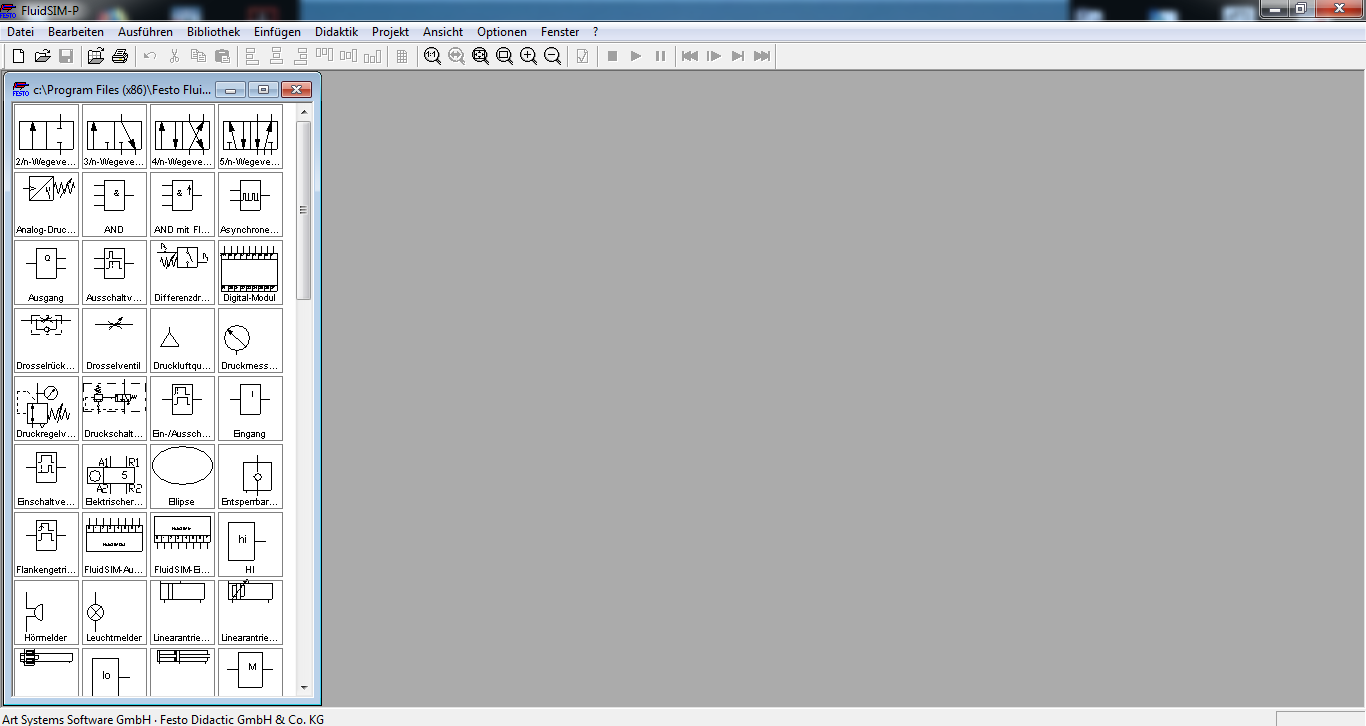Open the Didaktik menu
Image resolution: width=1366 pixels, height=726 pixels.
coord(336,31)
